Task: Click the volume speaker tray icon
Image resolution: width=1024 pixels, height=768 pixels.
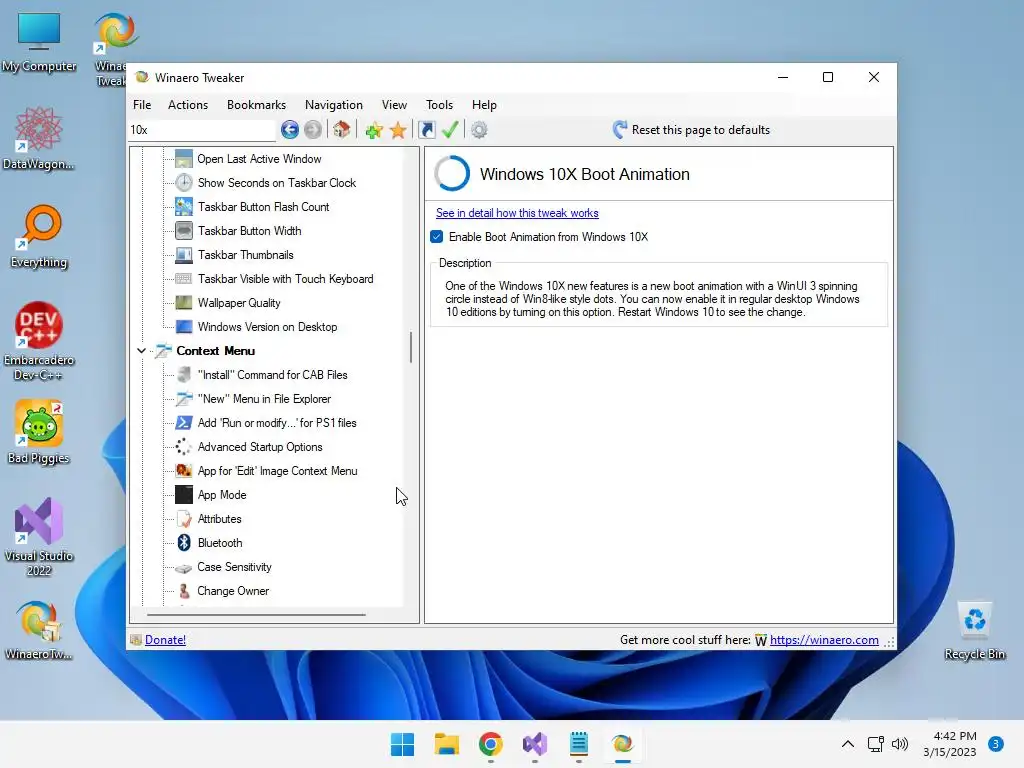Action: 900,744
